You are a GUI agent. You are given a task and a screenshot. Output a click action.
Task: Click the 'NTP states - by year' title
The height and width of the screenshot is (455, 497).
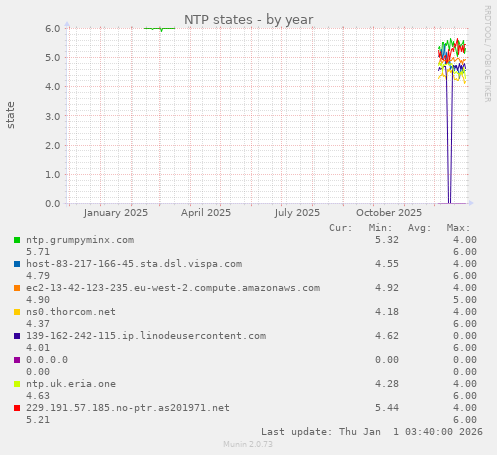249,20
